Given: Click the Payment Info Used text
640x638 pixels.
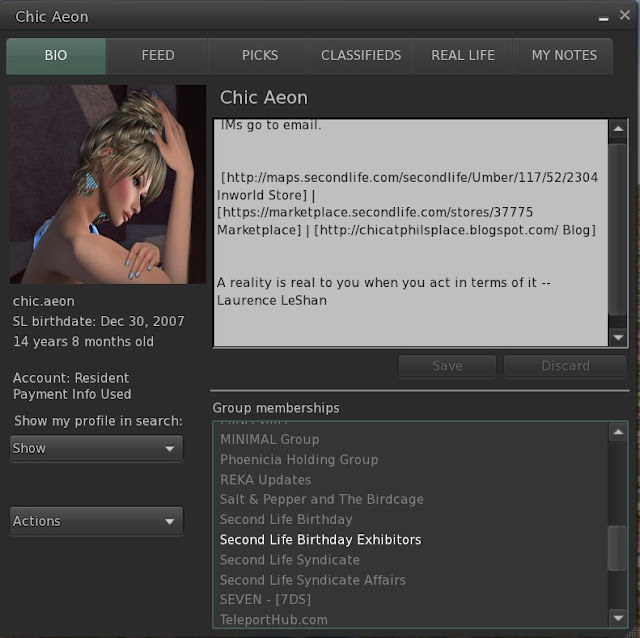Looking at the screenshot, I should 72,394.
